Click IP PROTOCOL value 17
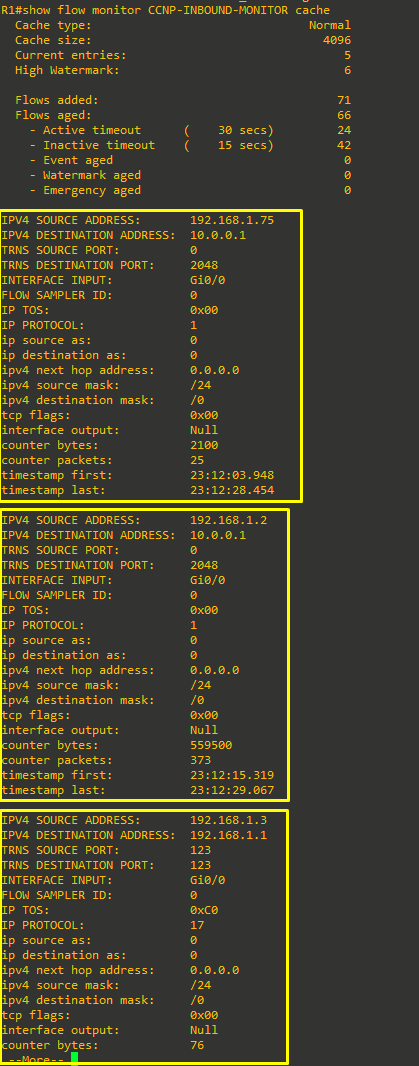 [x=197, y=925]
